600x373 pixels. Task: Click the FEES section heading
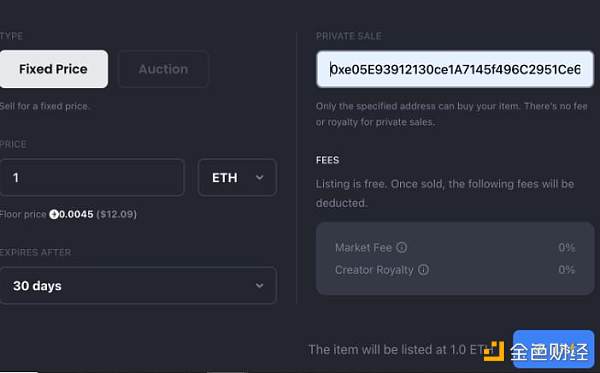[x=328, y=160]
